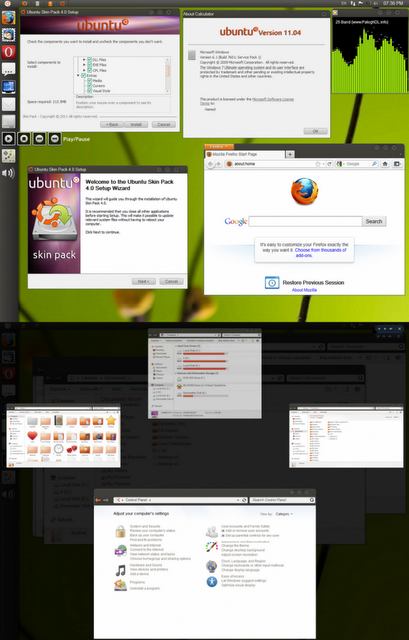Launch Thunderbird mail stamp icon in dock
This screenshot has width=409, height=640.
[9, 35]
